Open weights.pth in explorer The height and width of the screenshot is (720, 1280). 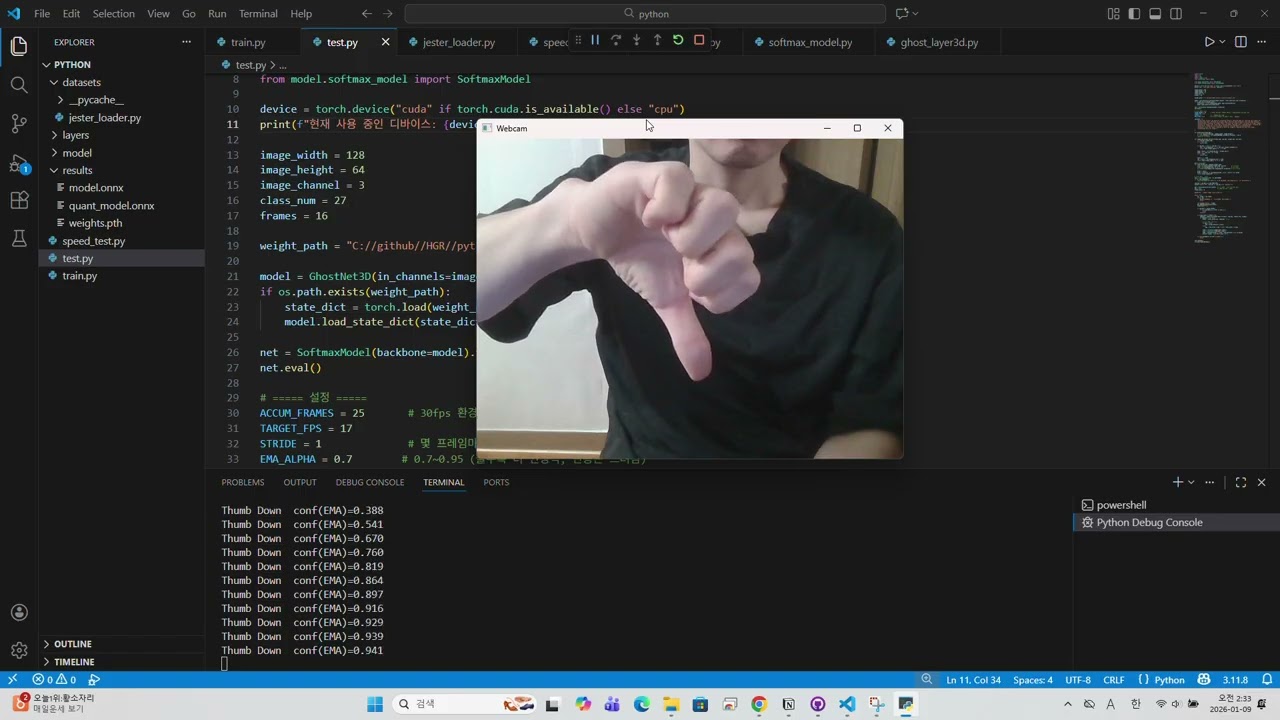tap(95, 223)
